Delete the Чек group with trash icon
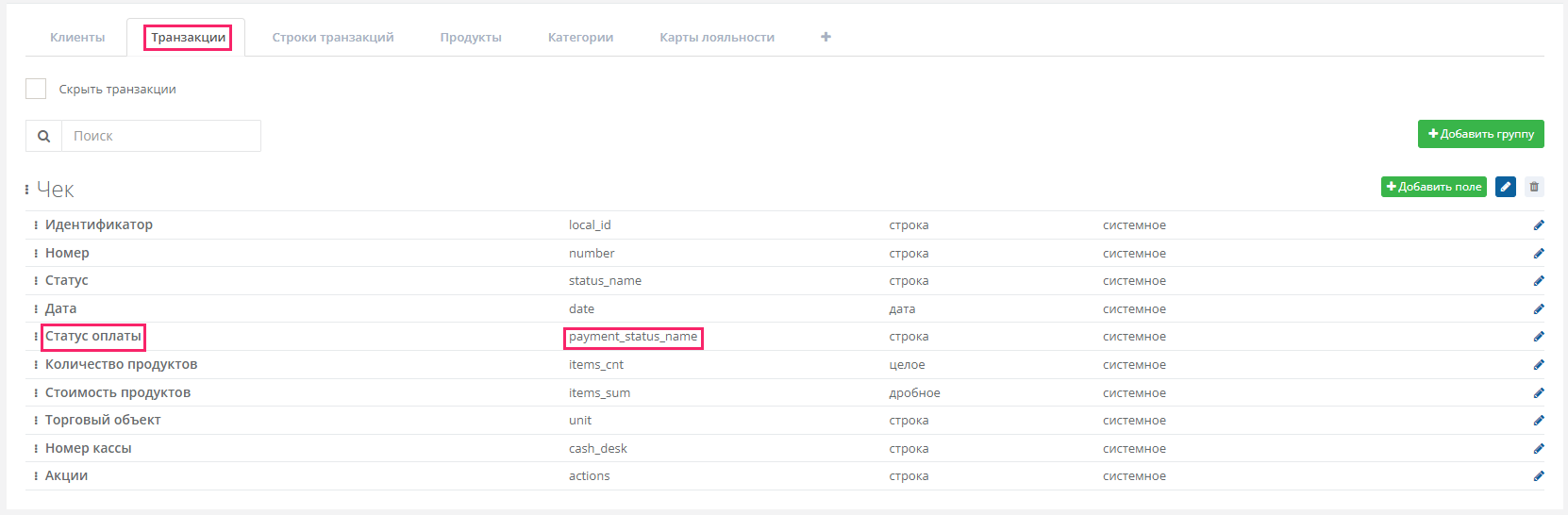 click(1534, 187)
